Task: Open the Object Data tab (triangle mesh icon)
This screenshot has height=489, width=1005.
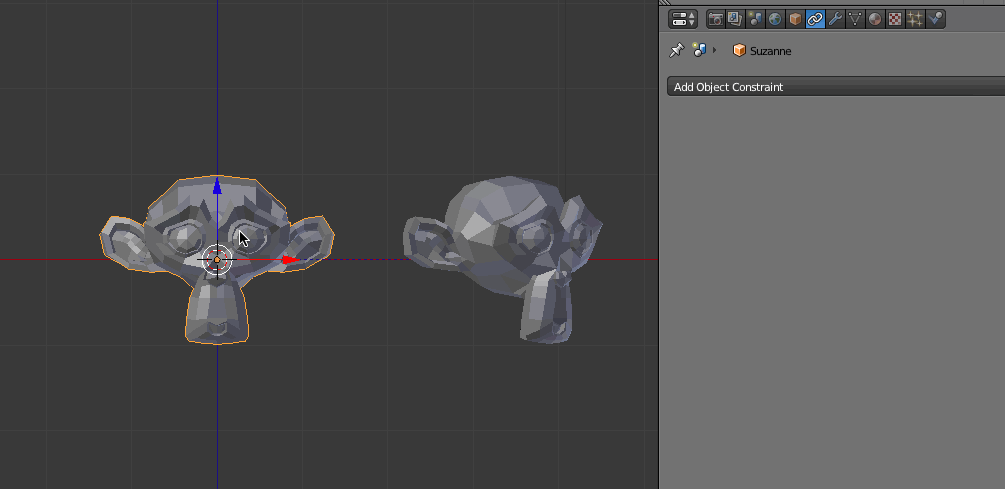Action: tap(854, 19)
